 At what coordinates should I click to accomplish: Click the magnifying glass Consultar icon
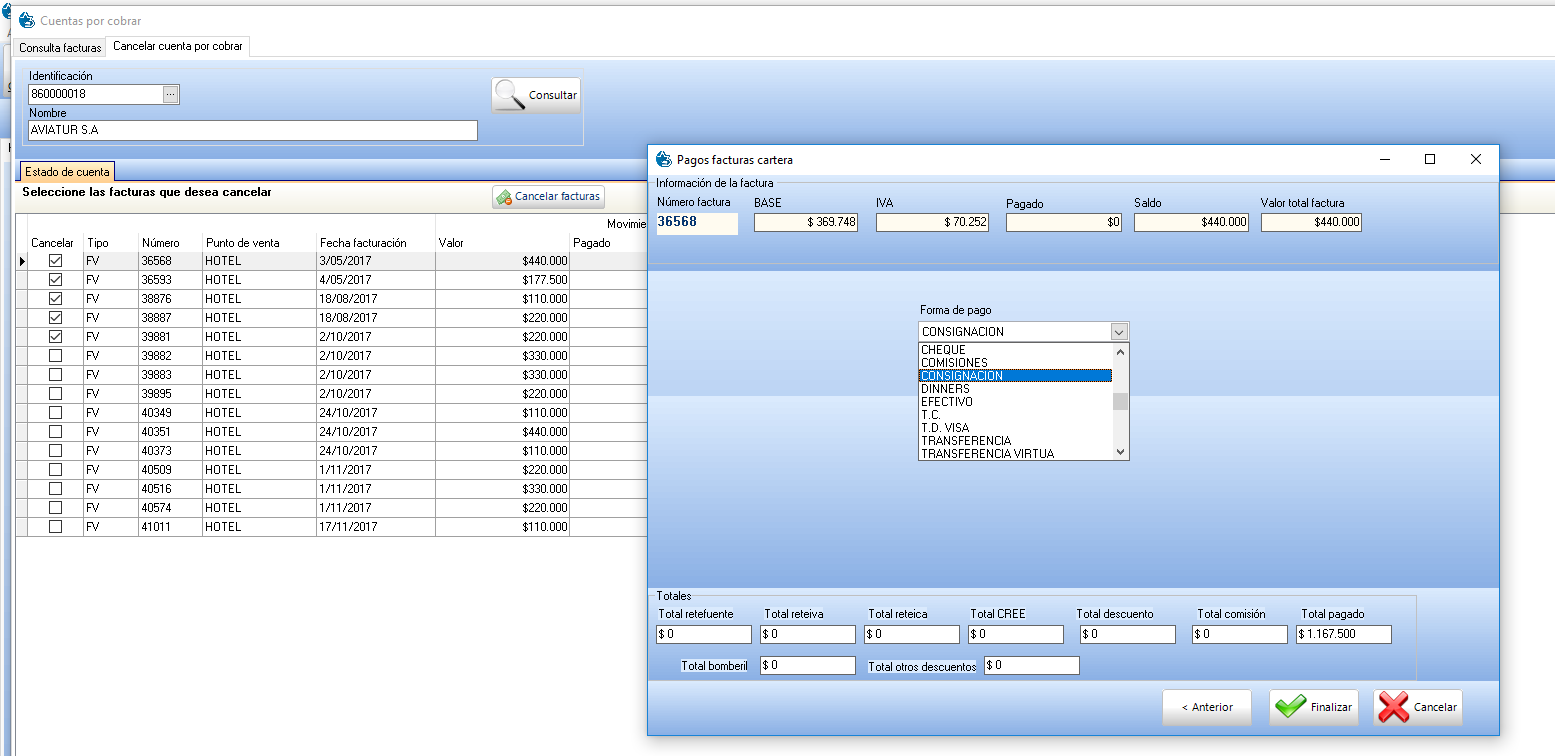(x=510, y=95)
